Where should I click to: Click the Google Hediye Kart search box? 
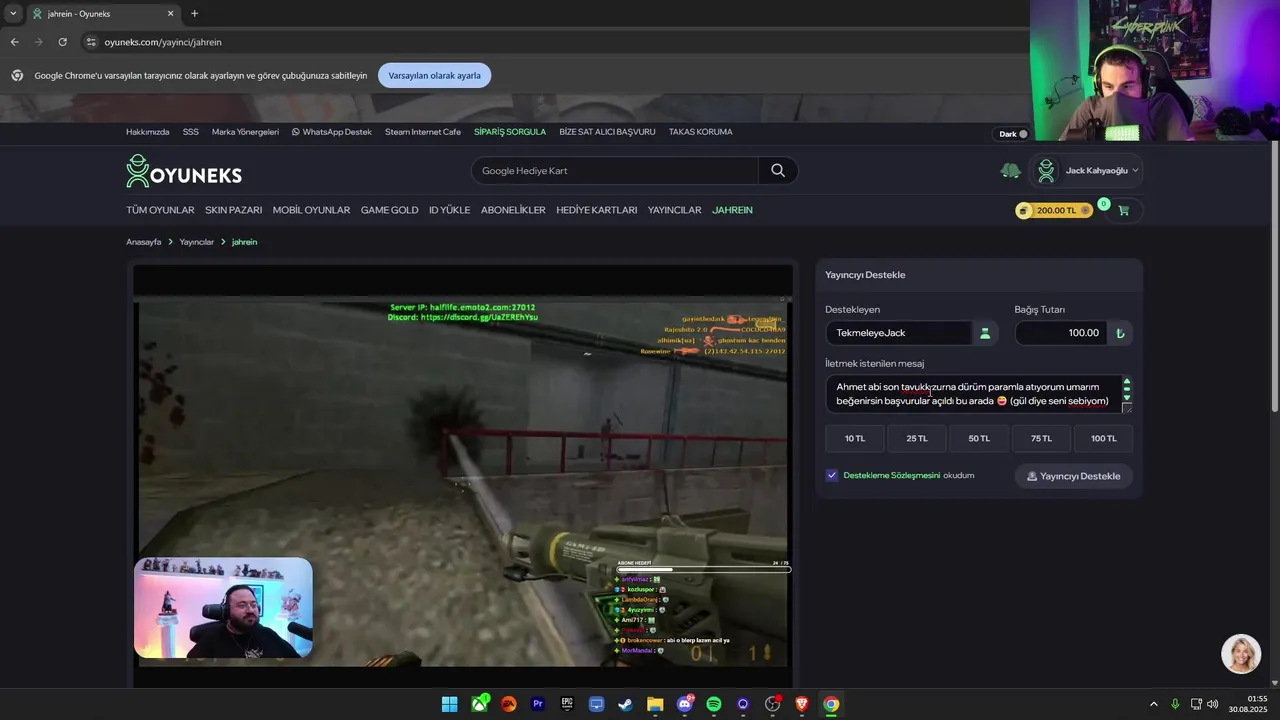click(615, 171)
